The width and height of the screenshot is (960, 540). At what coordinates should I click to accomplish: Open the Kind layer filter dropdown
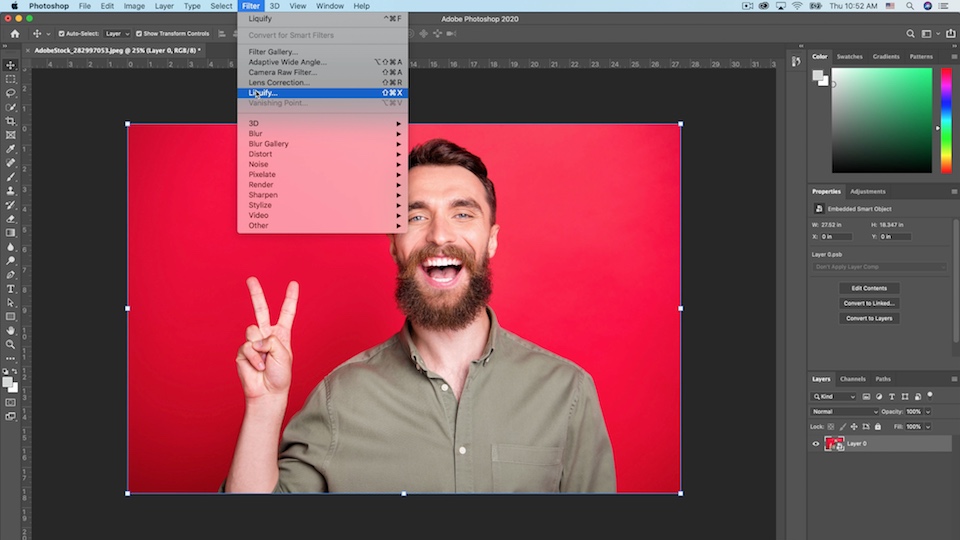[x=834, y=397]
